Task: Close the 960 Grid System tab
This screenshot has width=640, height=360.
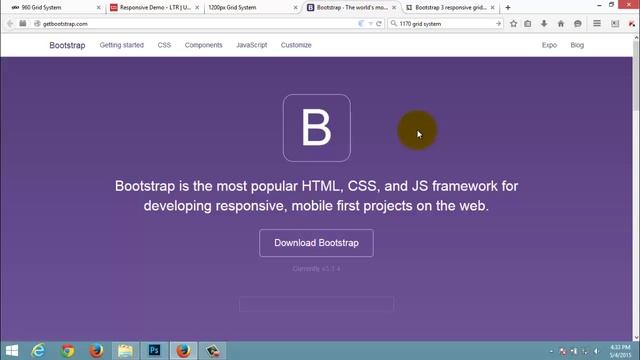Action: click(x=98, y=7)
